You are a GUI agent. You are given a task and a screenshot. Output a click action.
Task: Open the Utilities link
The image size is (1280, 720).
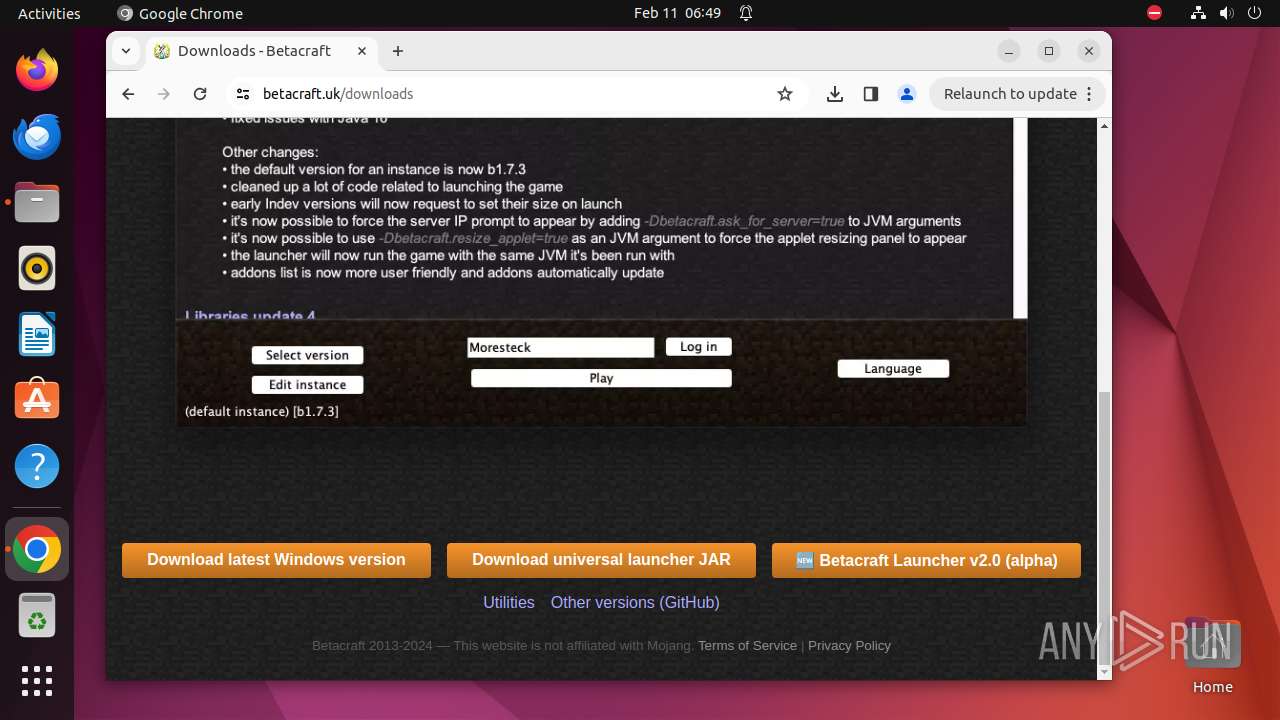click(x=509, y=602)
